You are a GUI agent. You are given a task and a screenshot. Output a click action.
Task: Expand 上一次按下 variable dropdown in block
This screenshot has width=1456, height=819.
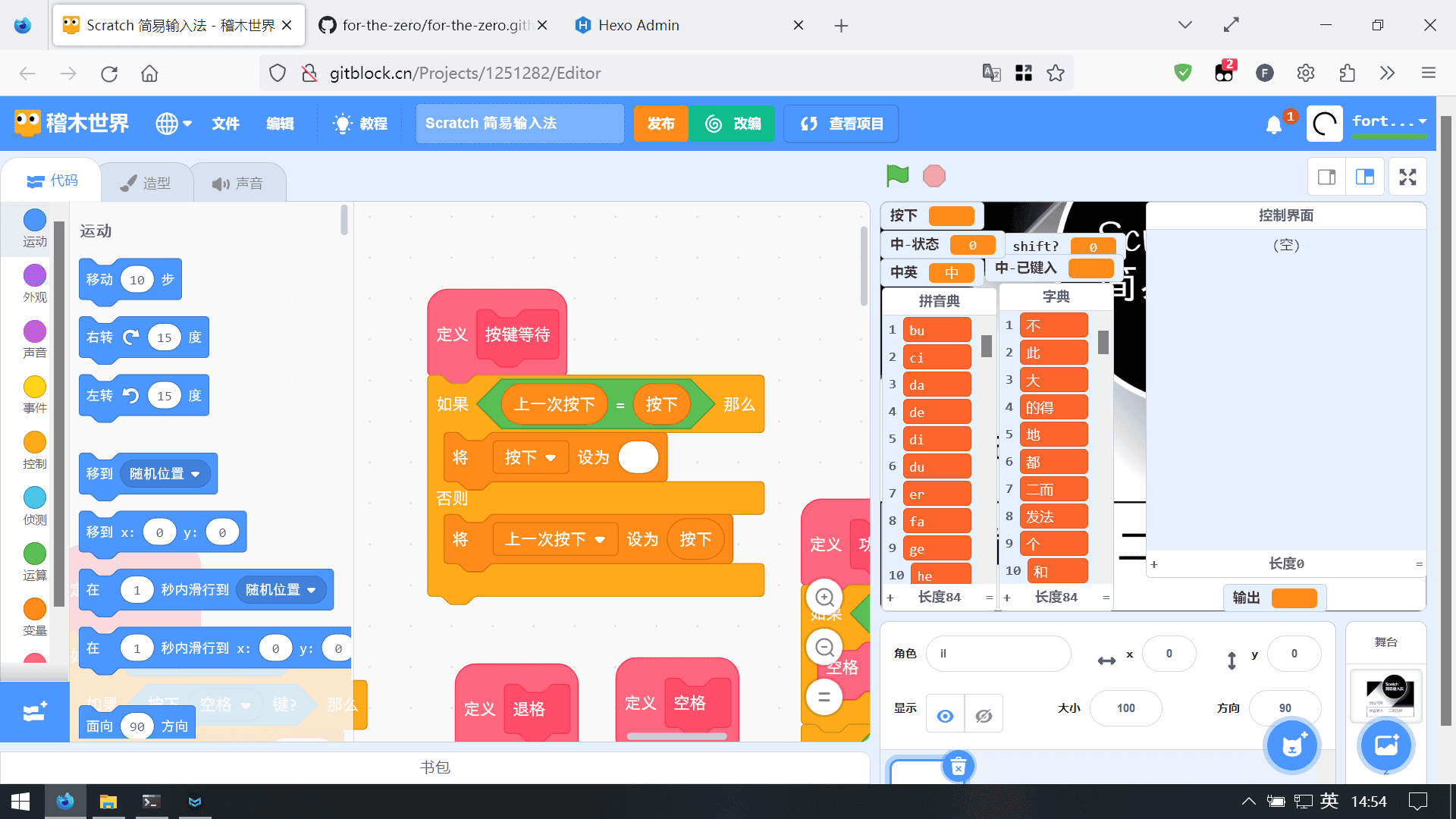pyautogui.click(x=600, y=540)
